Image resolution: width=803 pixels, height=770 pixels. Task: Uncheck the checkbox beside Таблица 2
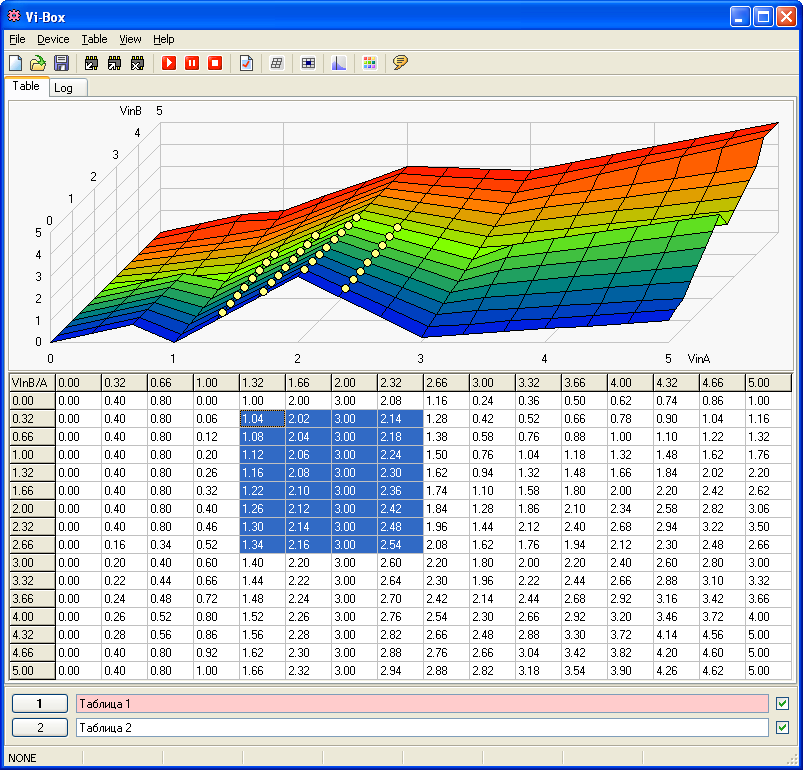click(782, 728)
